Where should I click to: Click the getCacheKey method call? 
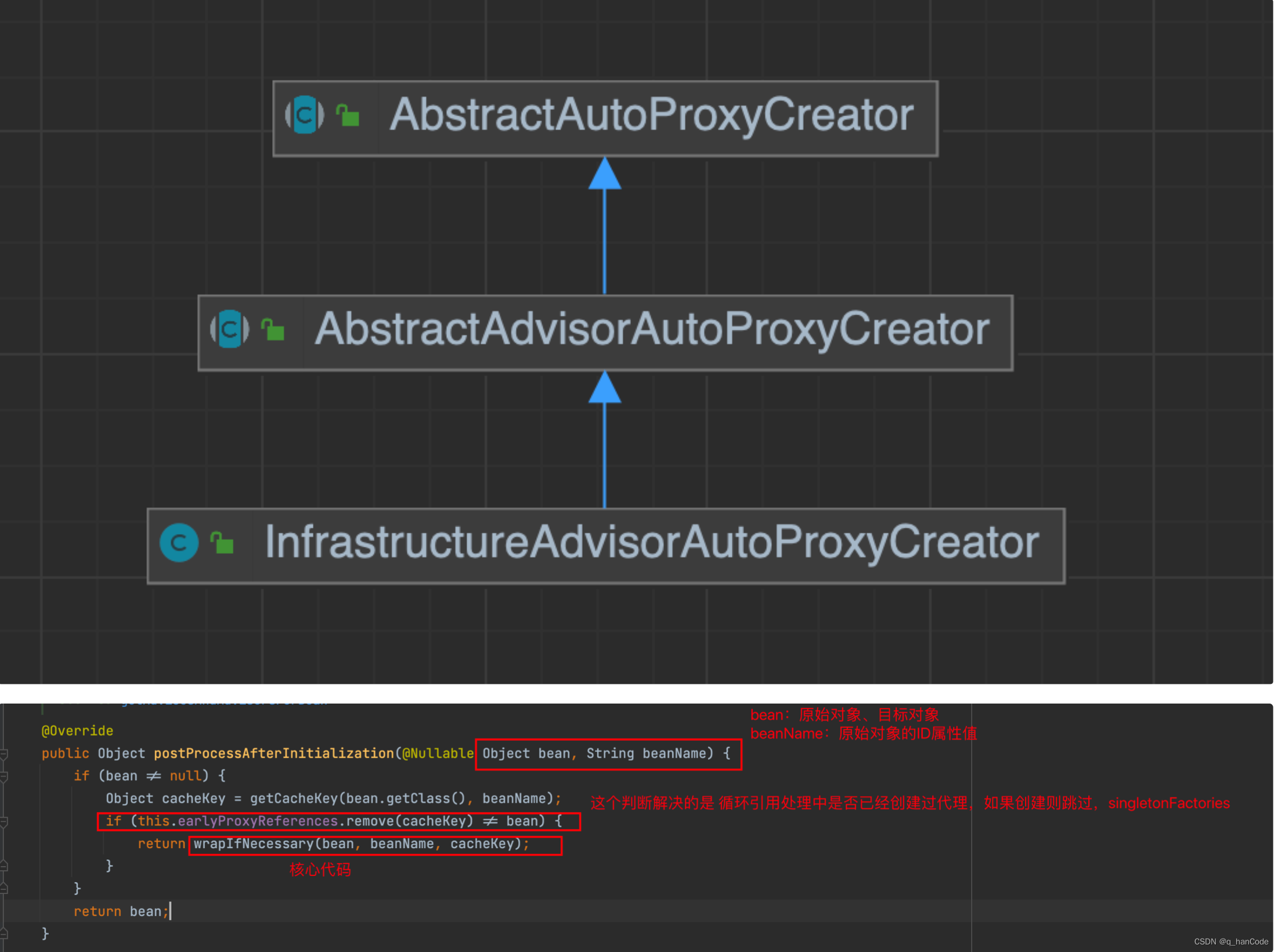tap(294, 799)
